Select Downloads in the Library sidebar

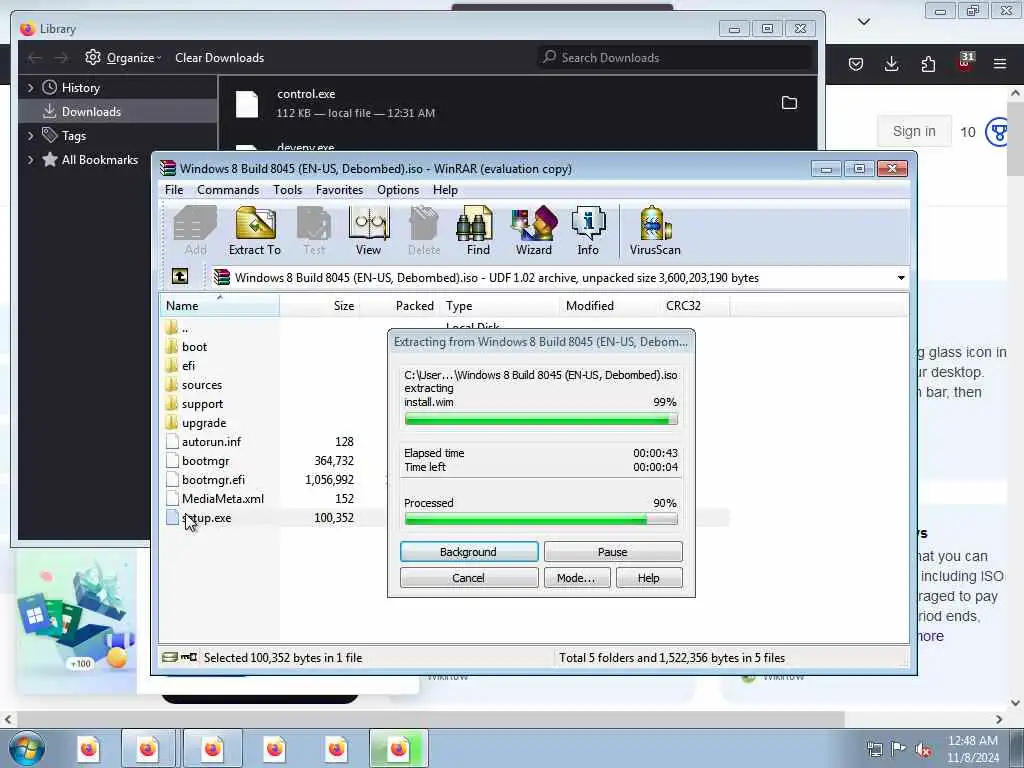click(x=118, y=112)
